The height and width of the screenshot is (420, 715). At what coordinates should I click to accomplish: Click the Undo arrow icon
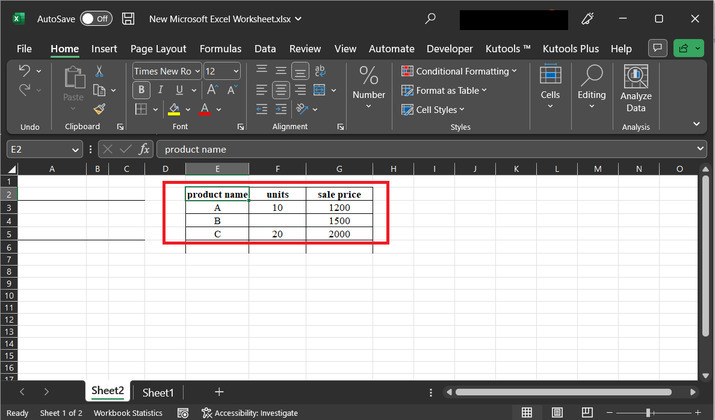click(25, 71)
